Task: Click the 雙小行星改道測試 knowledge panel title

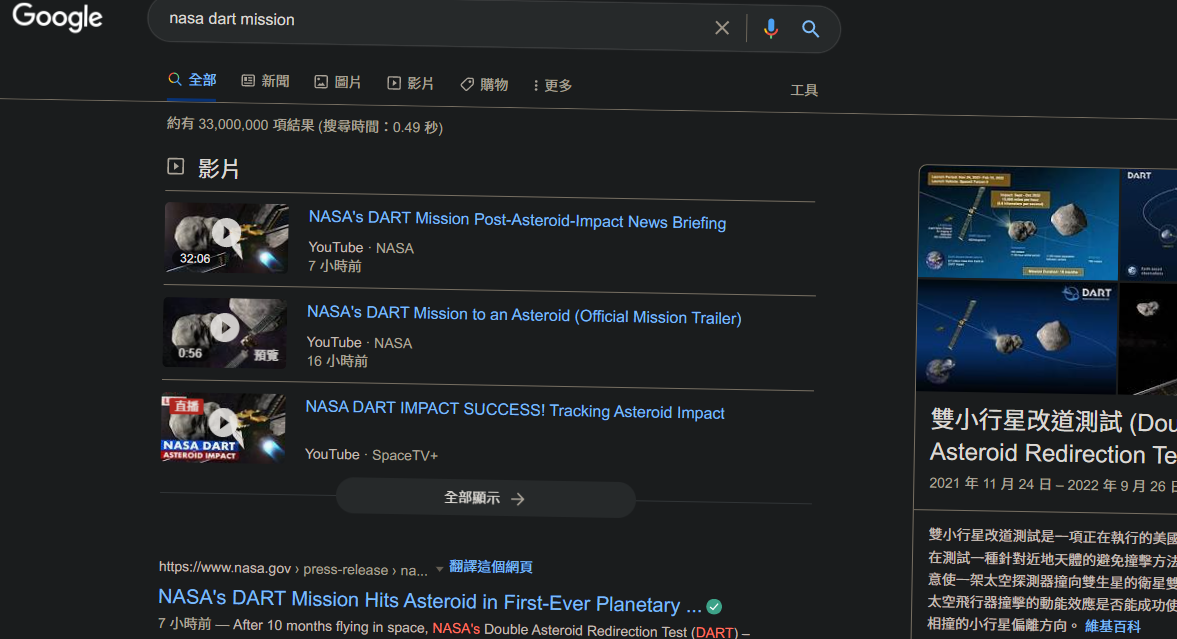Action: (x=1053, y=437)
